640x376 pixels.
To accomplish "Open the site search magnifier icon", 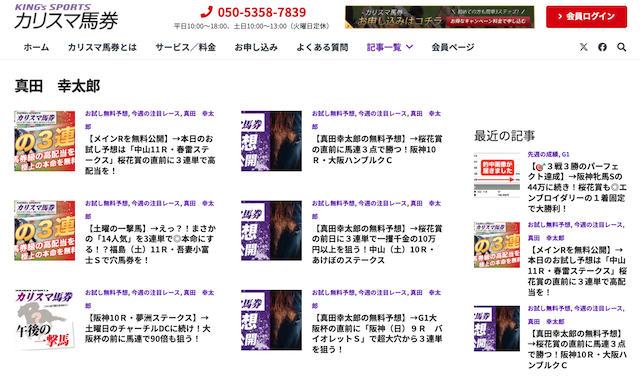I will [x=621, y=47].
